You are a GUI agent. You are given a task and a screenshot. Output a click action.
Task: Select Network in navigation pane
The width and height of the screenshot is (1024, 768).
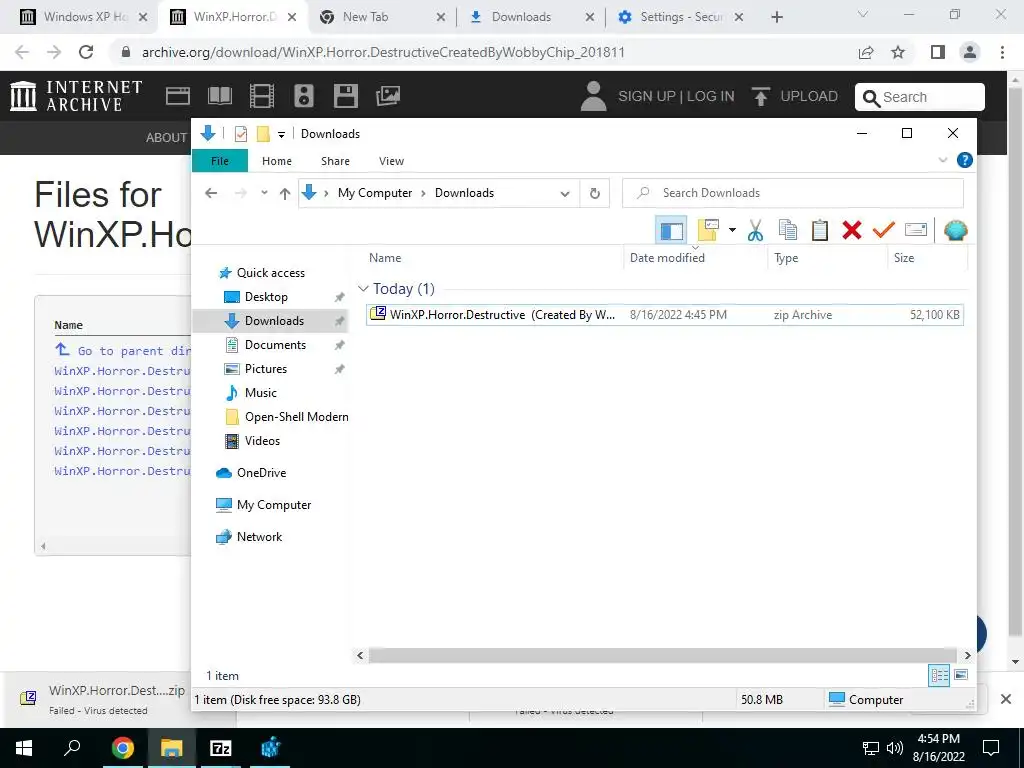pyautogui.click(x=259, y=537)
